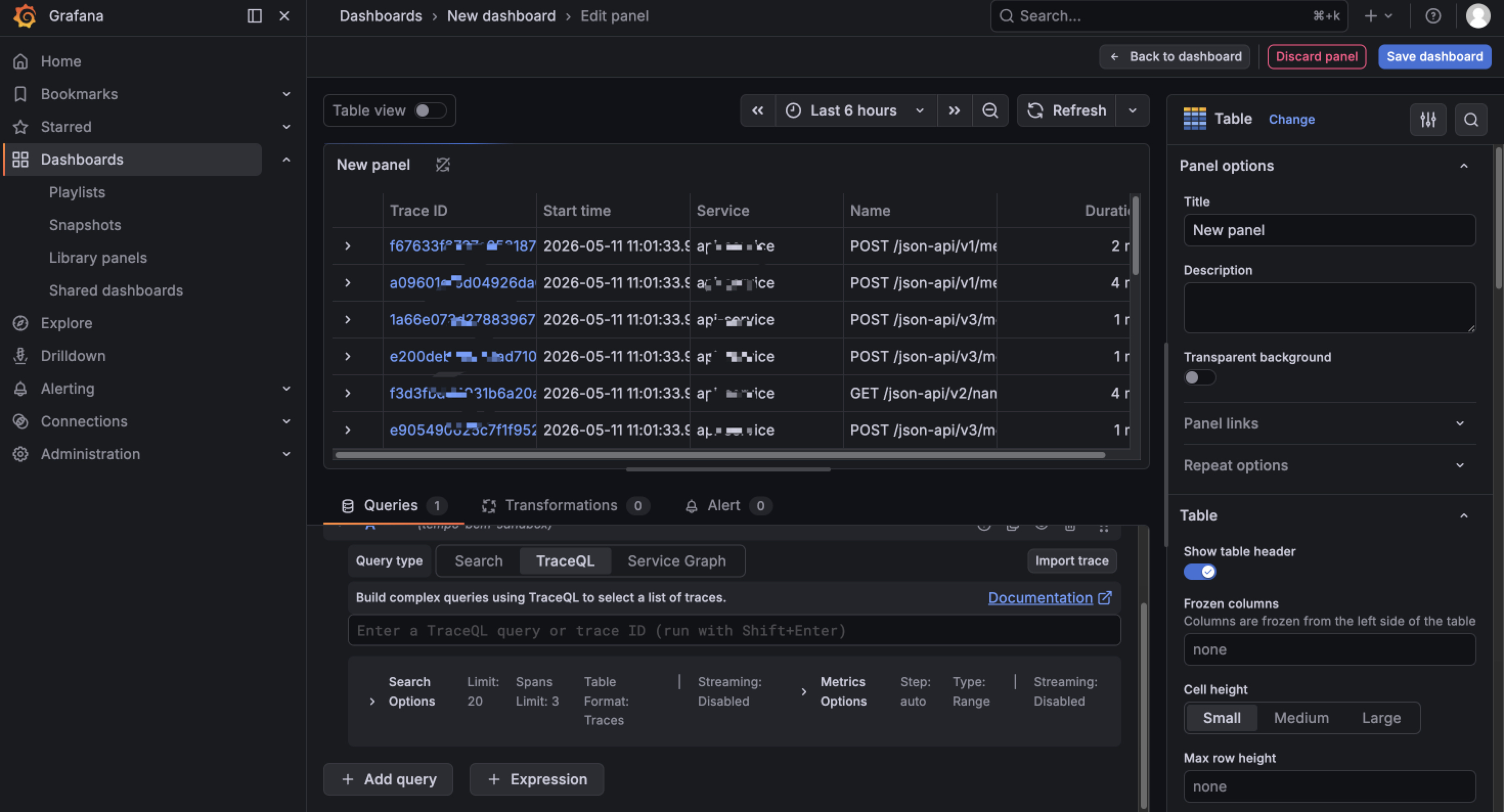Viewport: 1504px width, 812px height.
Task: Expand Search Options row
Action: 372,702
